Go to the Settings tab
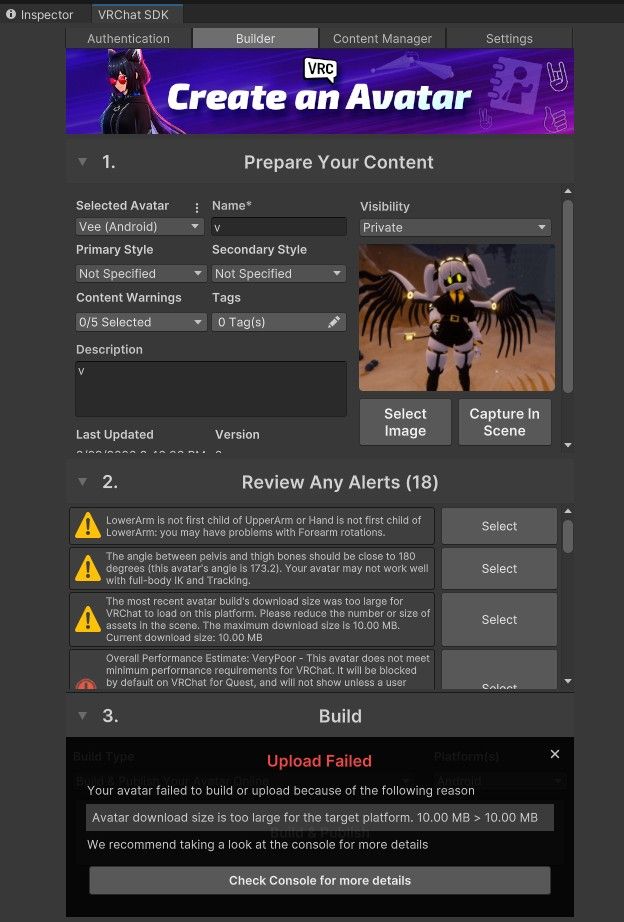Screen dimensions: 624x922 tap(509, 38)
